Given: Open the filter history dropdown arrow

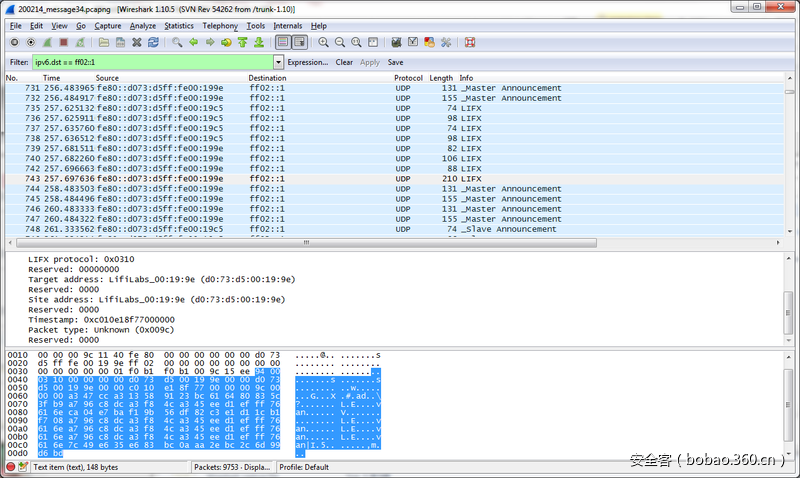Looking at the screenshot, I should 279,62.
